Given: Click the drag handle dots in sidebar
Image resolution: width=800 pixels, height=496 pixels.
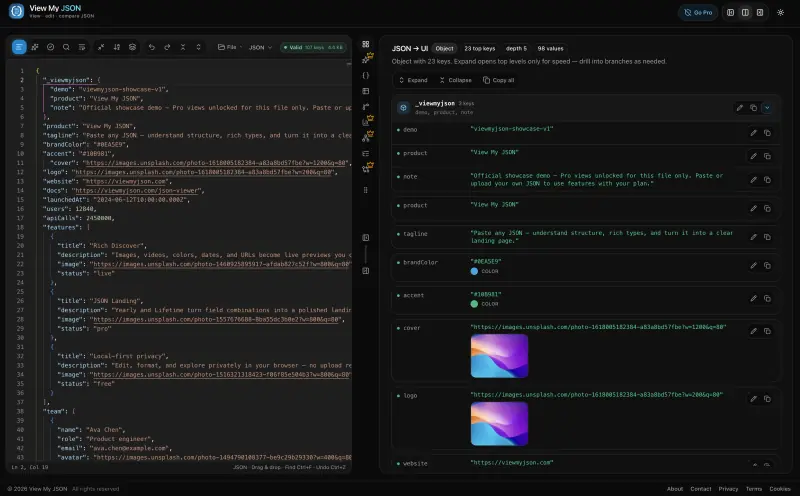Looking at the screenshot, I should (x=366, y=190).
